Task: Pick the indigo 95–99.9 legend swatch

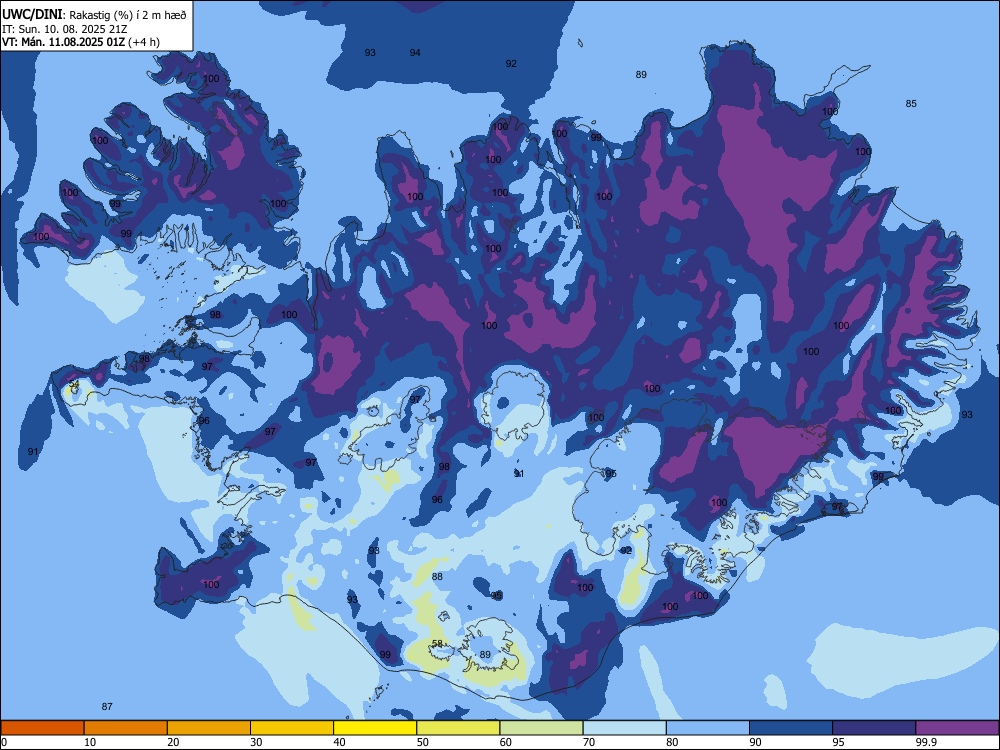Action: tap(874, 728)
